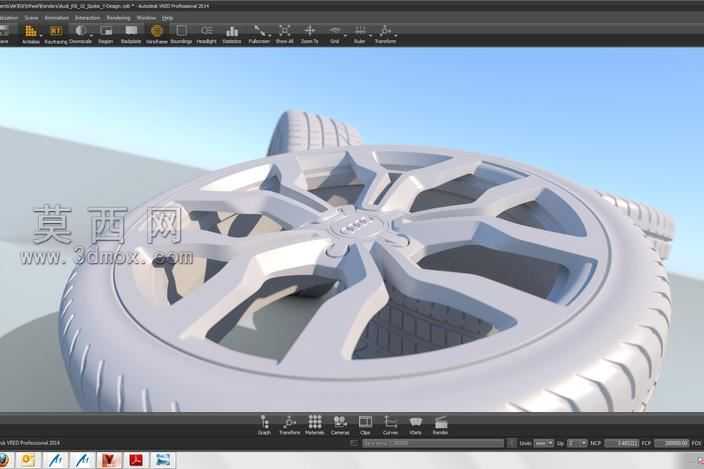
Task: Toggle the Backplate display
Action: pos(131,34)
